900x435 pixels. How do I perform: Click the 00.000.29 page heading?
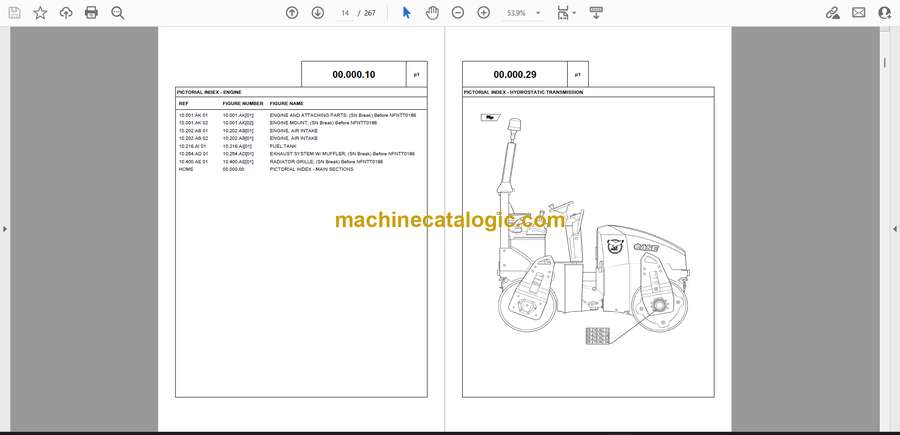[x=515, y=75]
